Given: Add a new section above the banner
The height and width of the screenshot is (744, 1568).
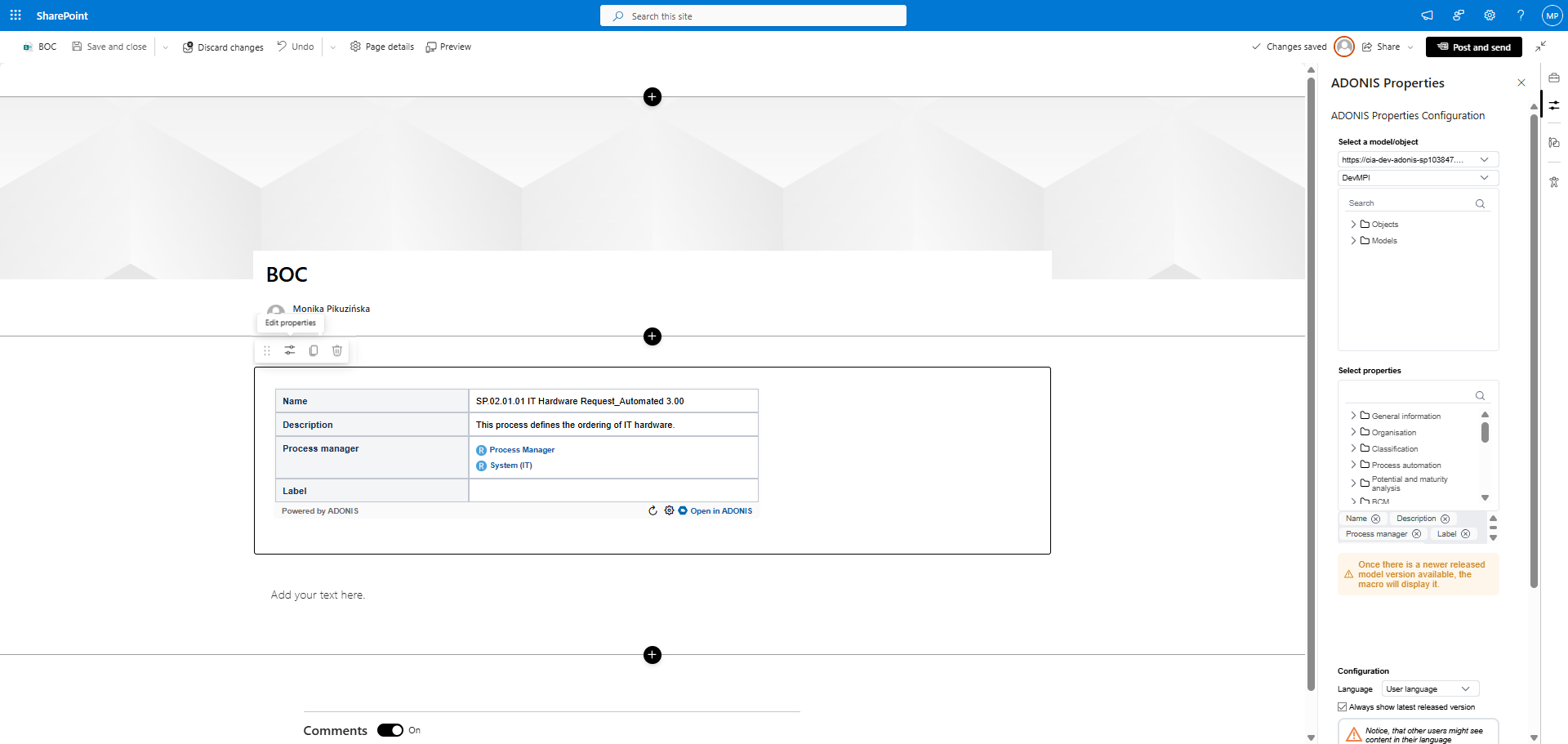Looking at the screenshot, I should click(x=652, y=97).
